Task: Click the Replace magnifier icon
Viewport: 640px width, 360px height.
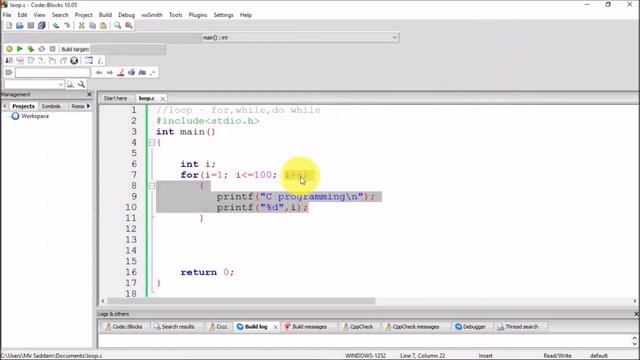Action: tap(129, 25)
